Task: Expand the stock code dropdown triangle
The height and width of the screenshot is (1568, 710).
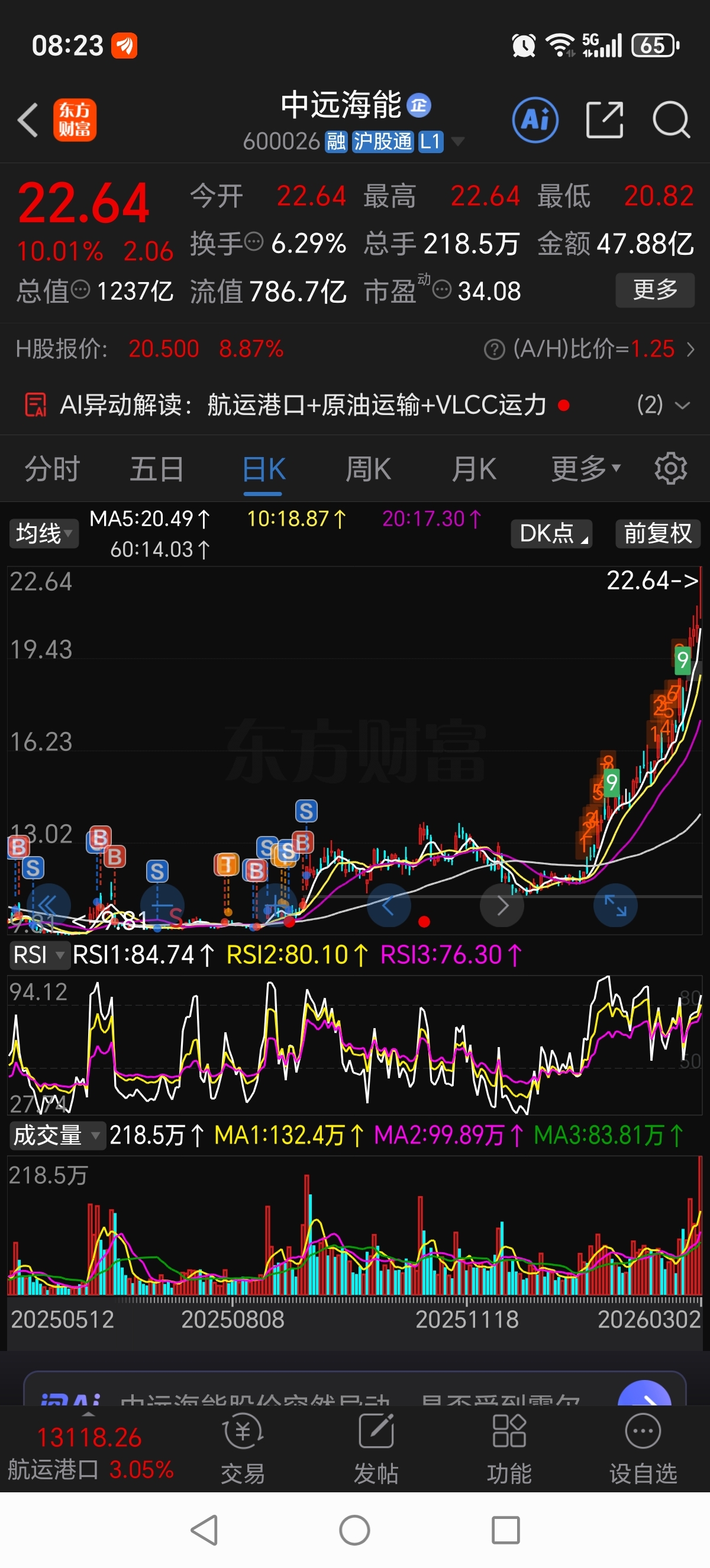Action: [x=458, y=142]
